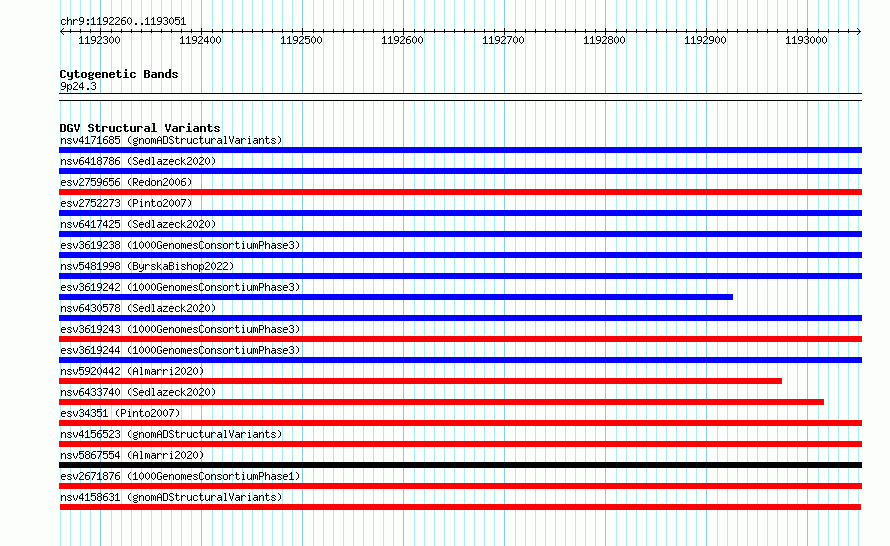The width and height of the screenshot is (890, 546).
Task: Select the blue bar under nsv6430578
Action: [x=460, y=318]
